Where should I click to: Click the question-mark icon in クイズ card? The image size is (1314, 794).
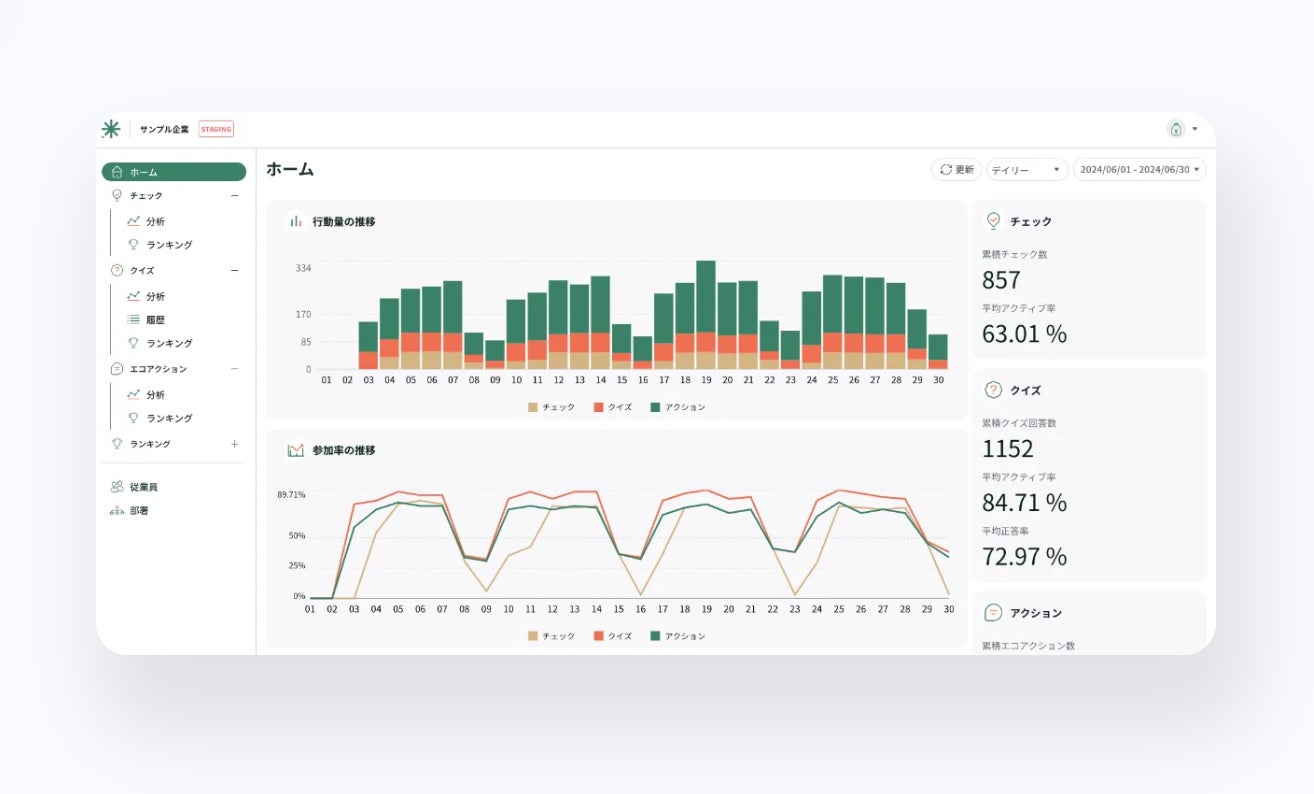click(993, 390)
